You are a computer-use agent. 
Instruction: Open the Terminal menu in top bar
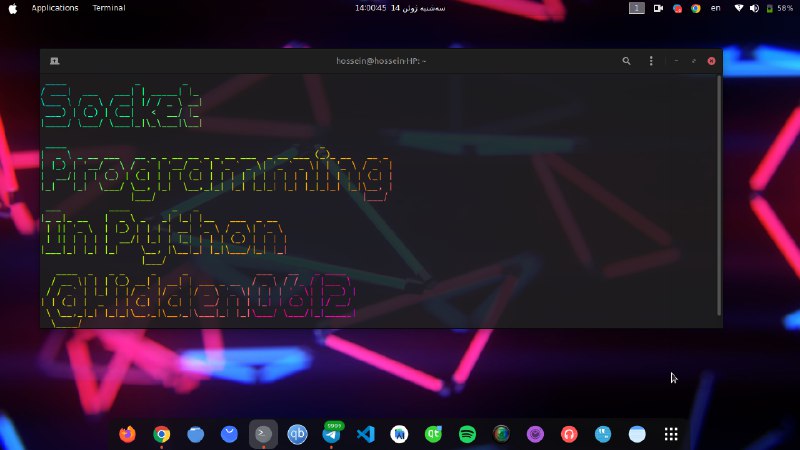coord(109,8)
